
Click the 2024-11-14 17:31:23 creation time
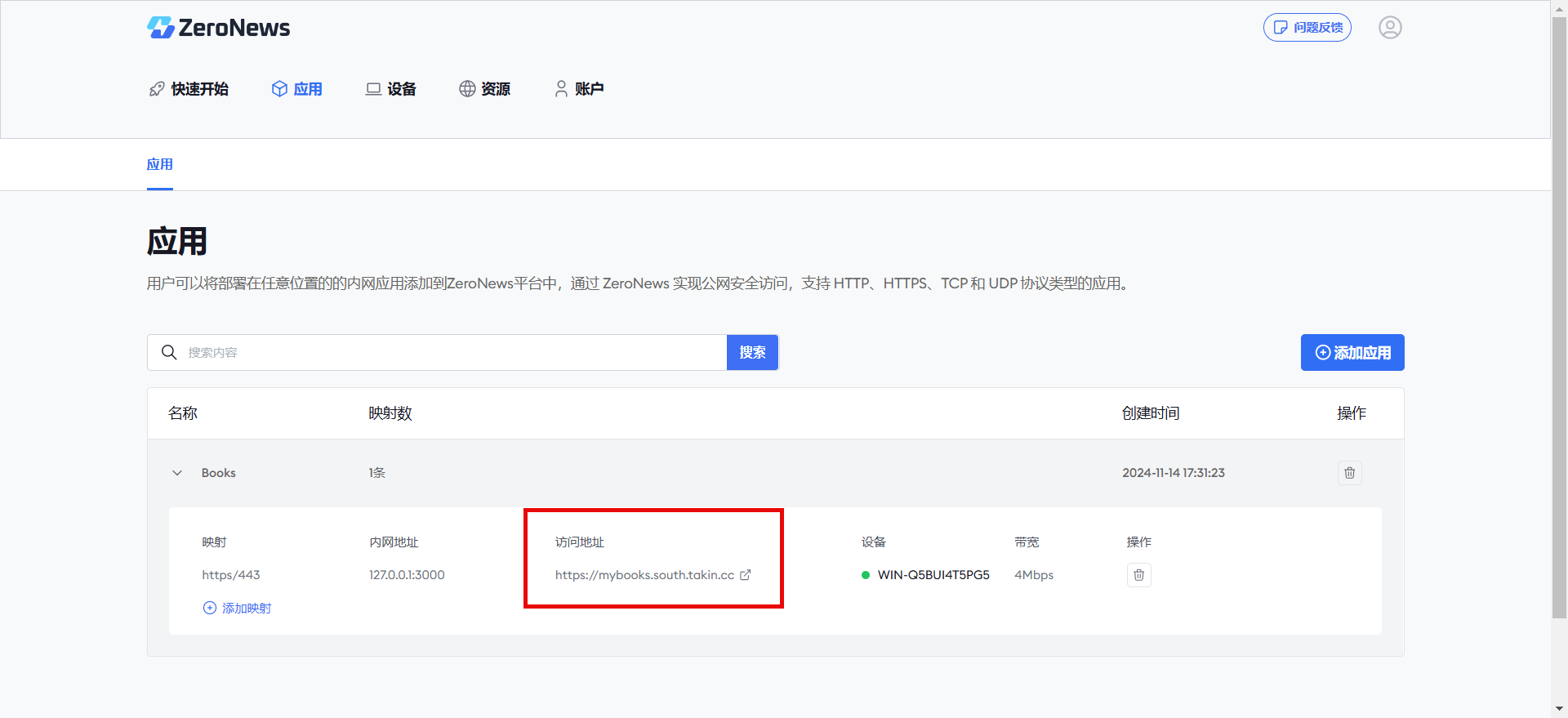click(1174, 473)
